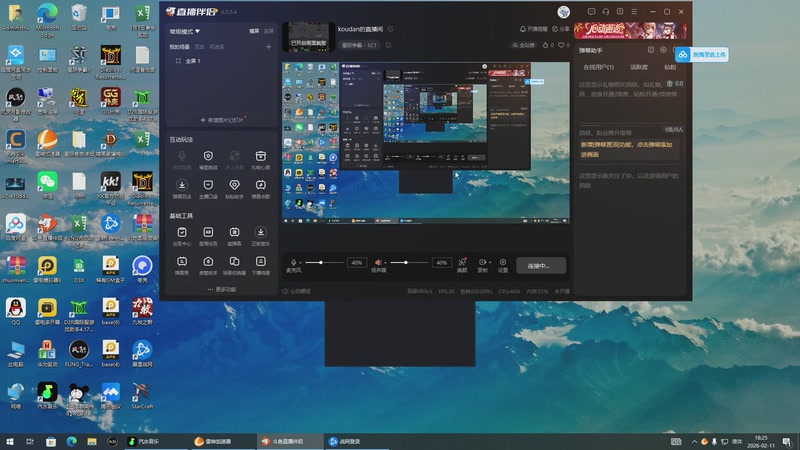Image resolution: width=800 pixels, height=450 pixels.
Task: Switch to 活跃度 tab
Action: point(639,67)
